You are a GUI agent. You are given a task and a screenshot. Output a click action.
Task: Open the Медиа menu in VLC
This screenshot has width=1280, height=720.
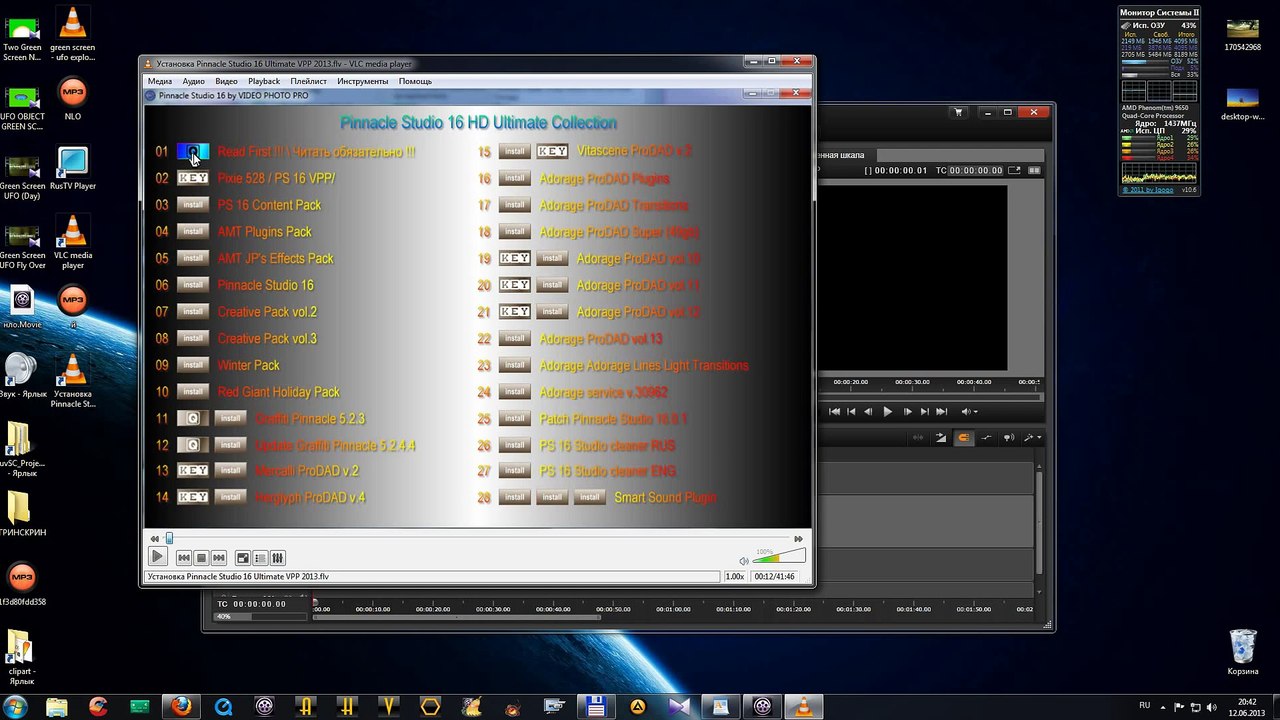(160, 81)
